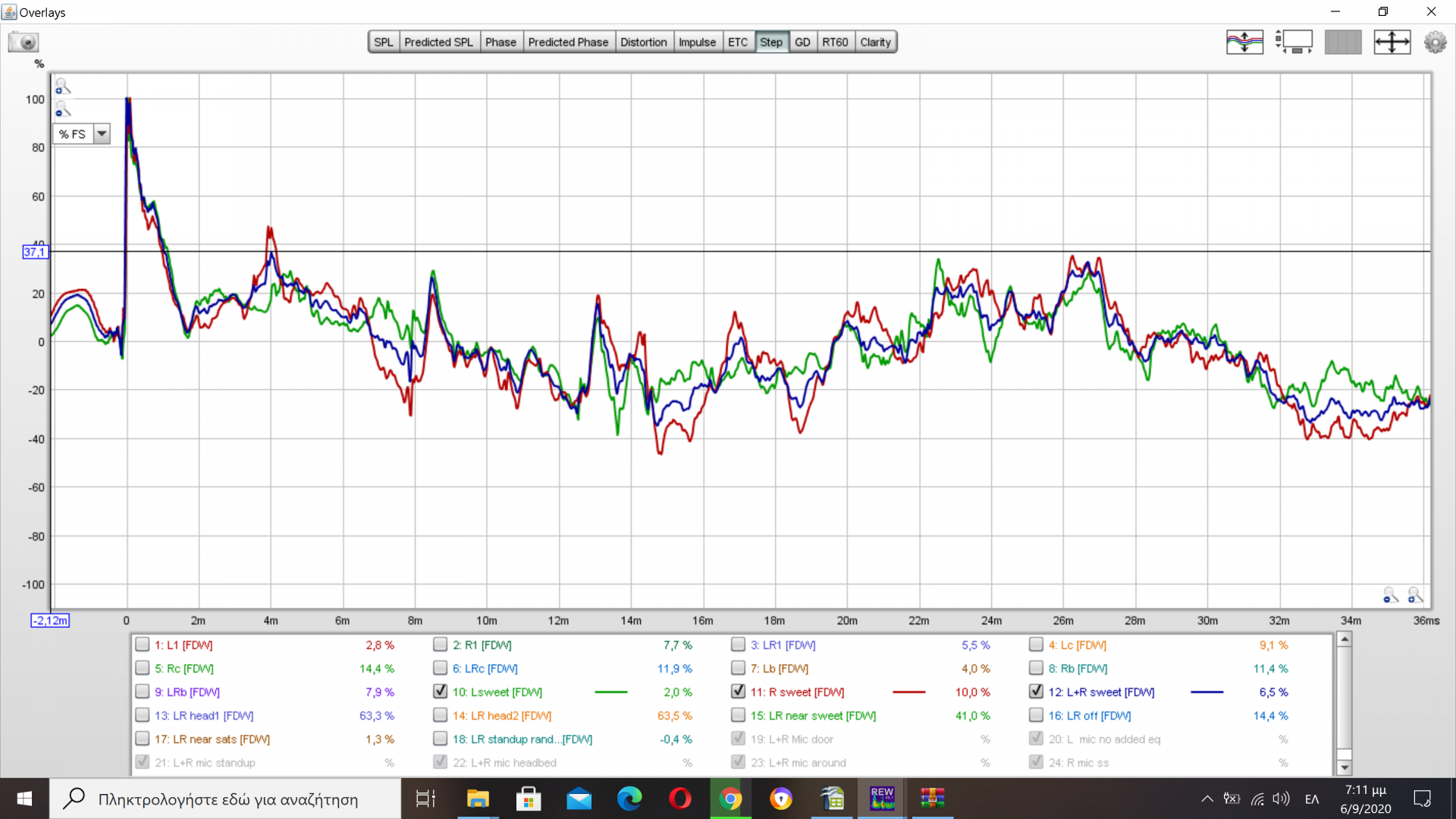Screen dimensions: 1456x819
Task: Uncheck the 10: Lsweet trace checkbox
Action: tap(440, 691)
